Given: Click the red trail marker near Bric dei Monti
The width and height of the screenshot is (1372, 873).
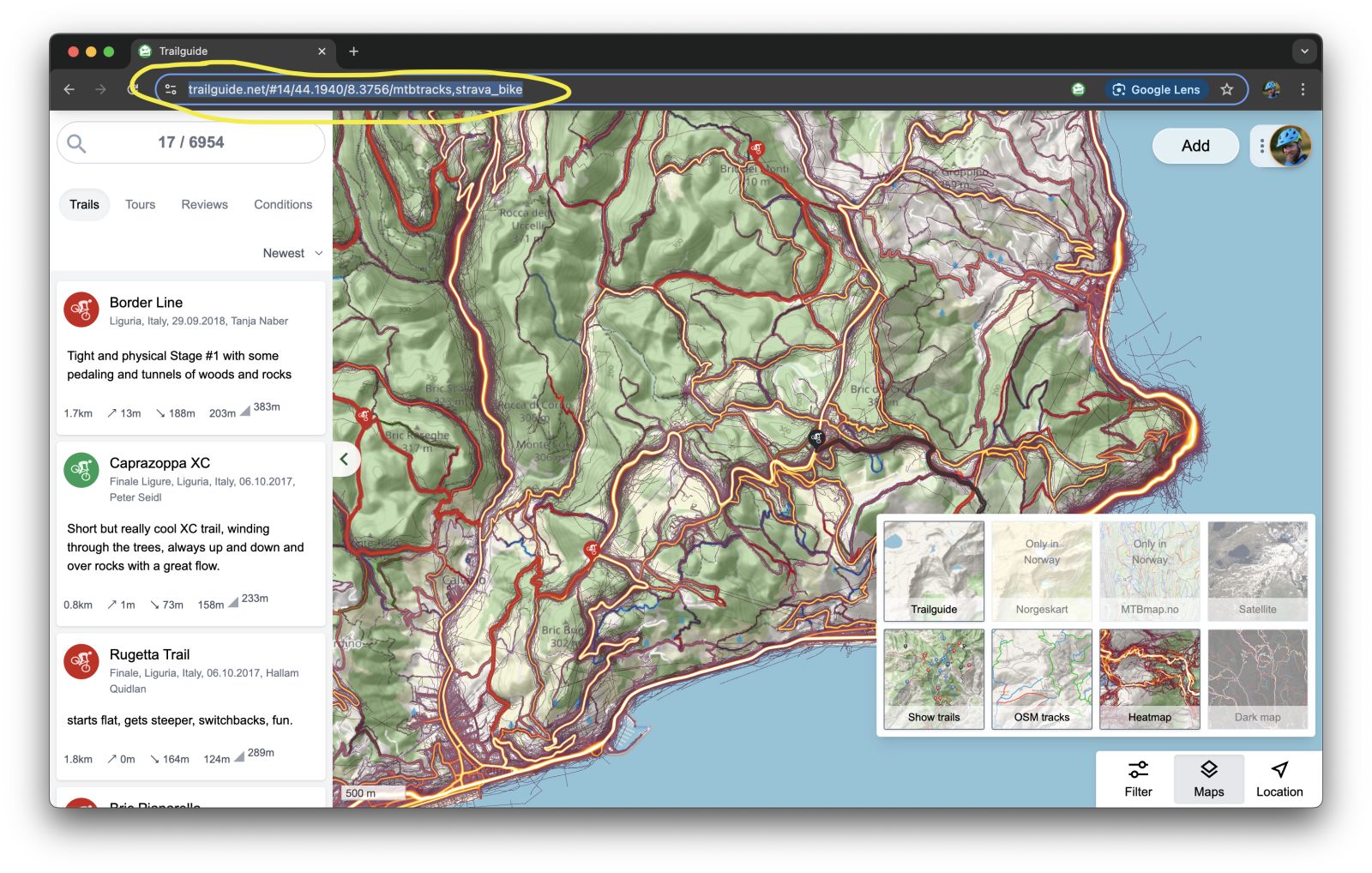Looking at the screenshot, I should coord(755,149).
